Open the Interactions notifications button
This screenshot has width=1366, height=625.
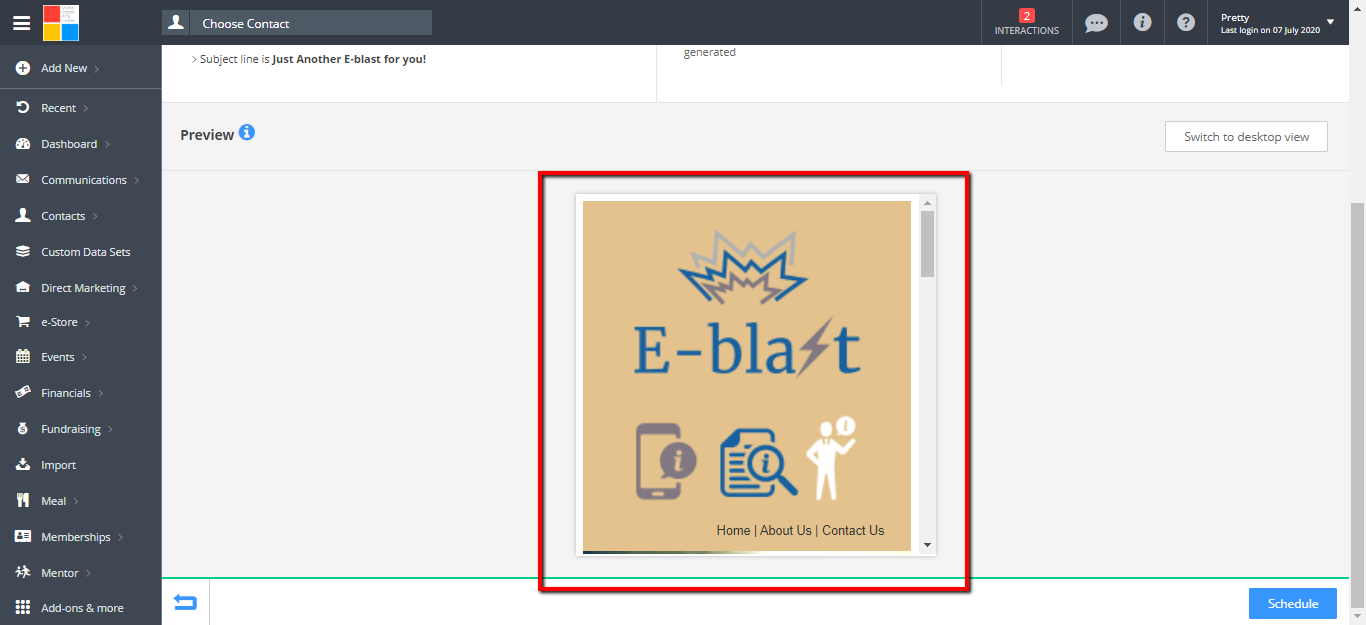[1026, 22]
